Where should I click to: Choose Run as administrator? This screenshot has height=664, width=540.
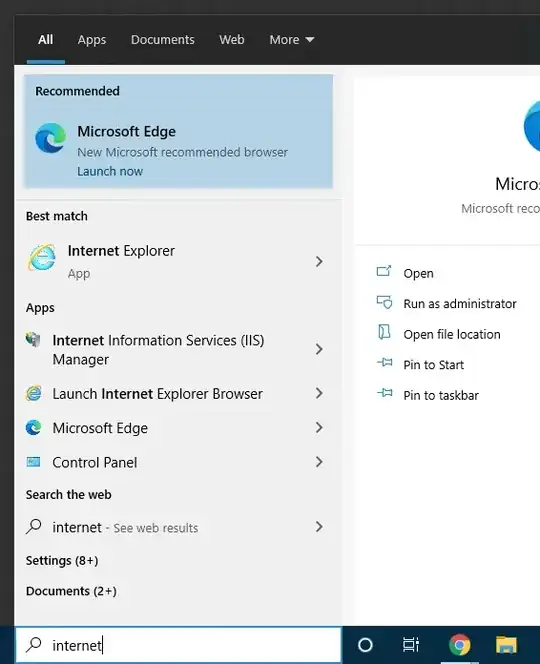[460, 304]
